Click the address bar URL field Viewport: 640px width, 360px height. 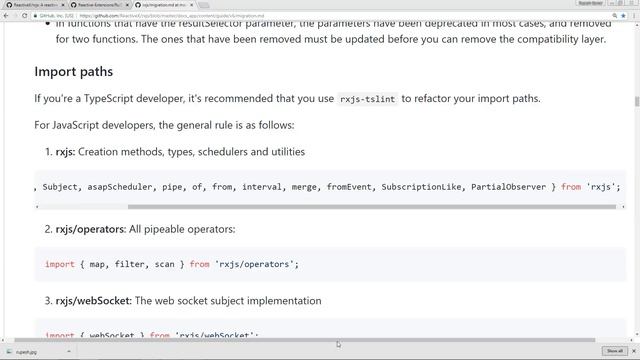tap(322, 16)
